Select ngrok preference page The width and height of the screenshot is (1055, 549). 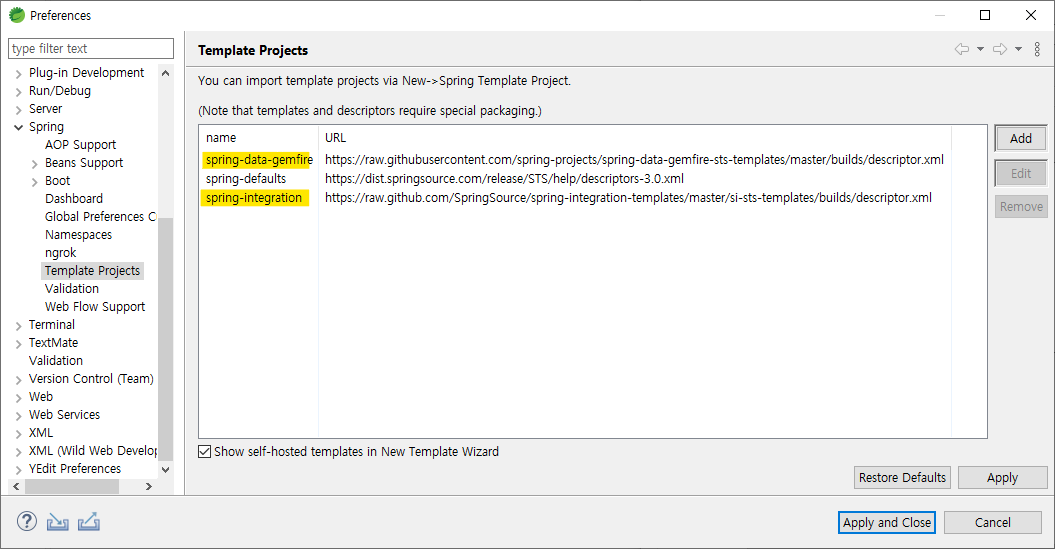tap(61, 252)
